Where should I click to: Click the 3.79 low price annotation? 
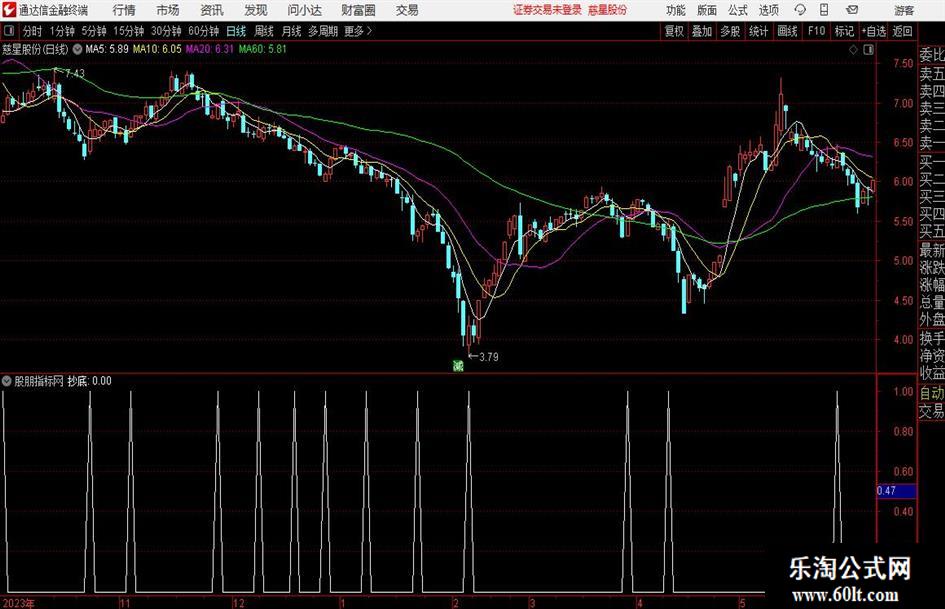coord(488,357)
